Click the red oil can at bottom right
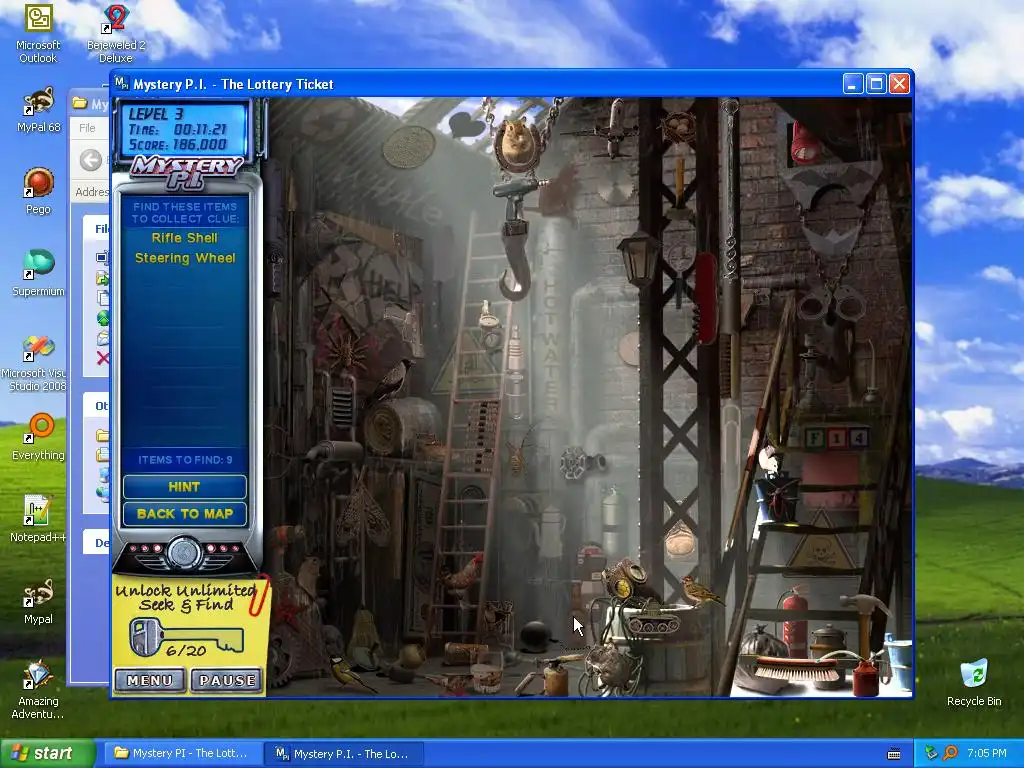 pos(865,677)
